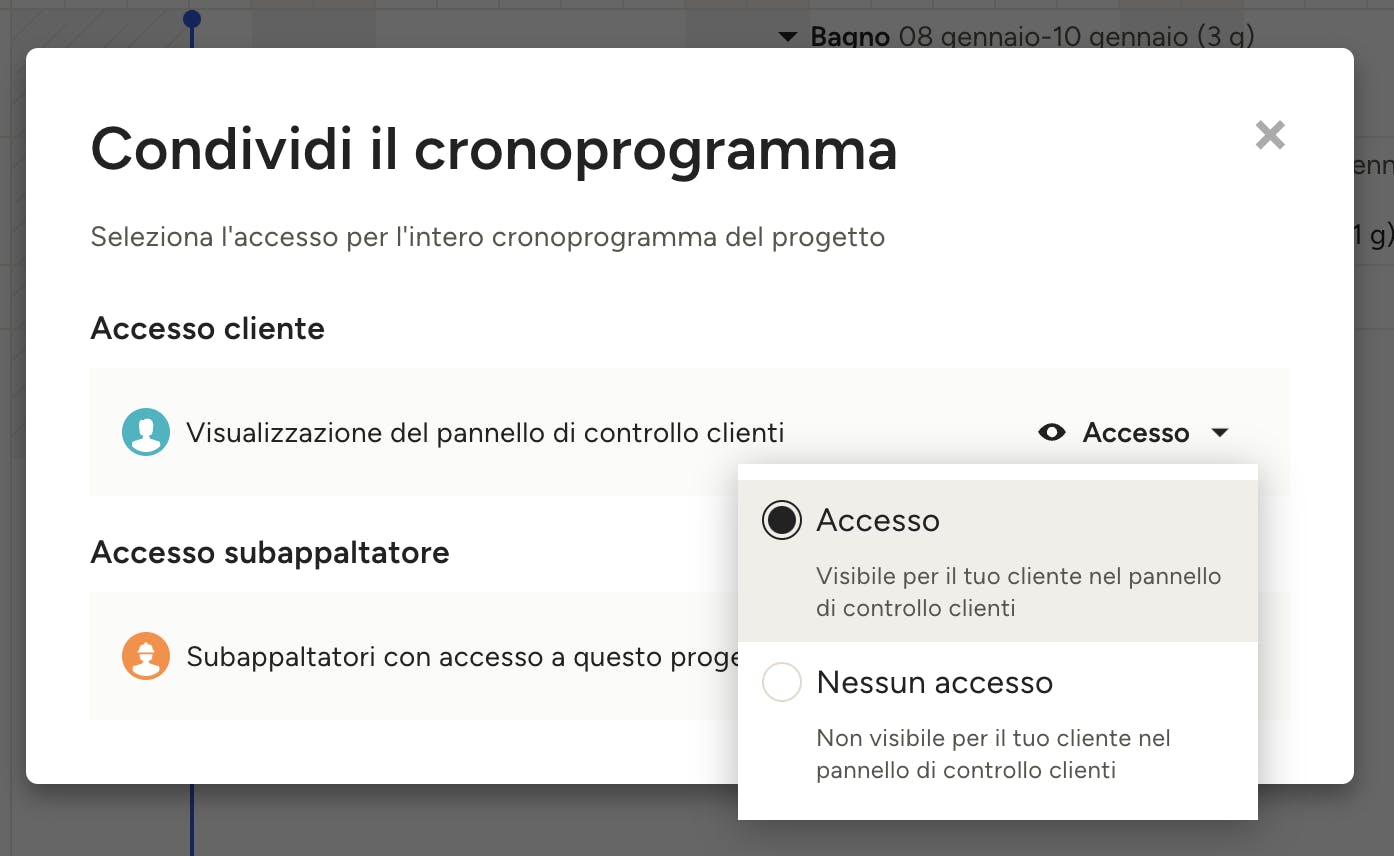
Task: Click the Bagno 08 gennaio-10 gennaio label
Action: pos(1032,37)
